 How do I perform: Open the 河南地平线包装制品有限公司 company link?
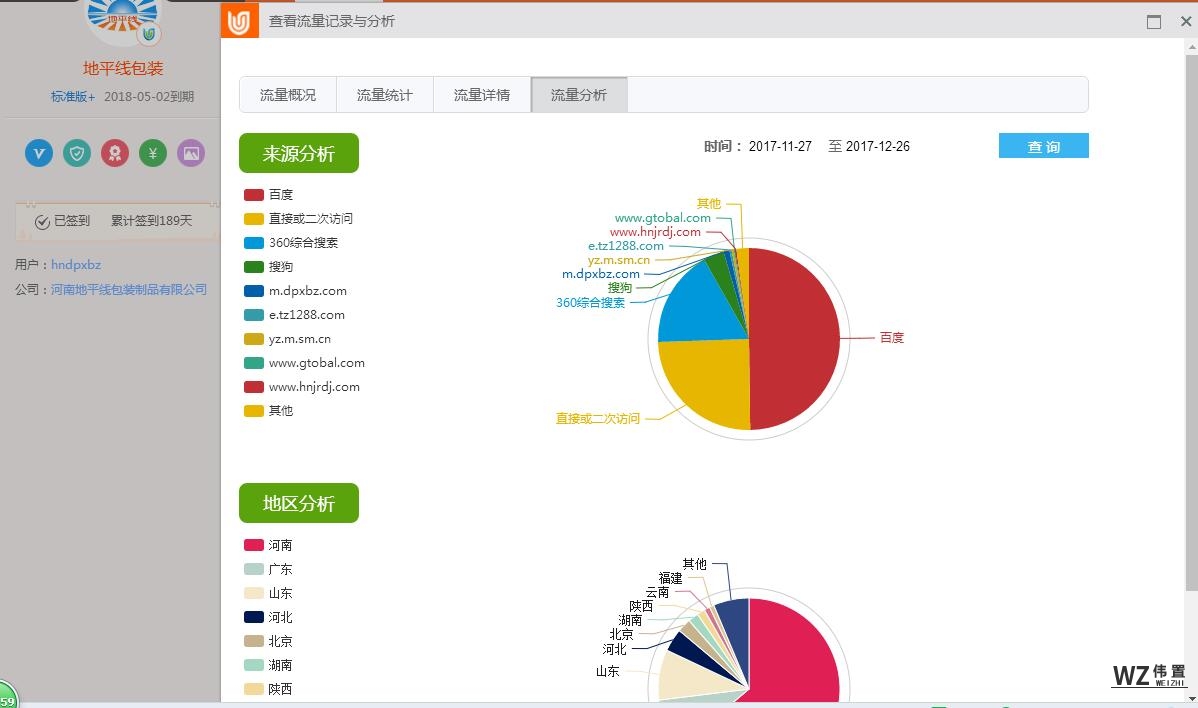(x=129, y=289)
